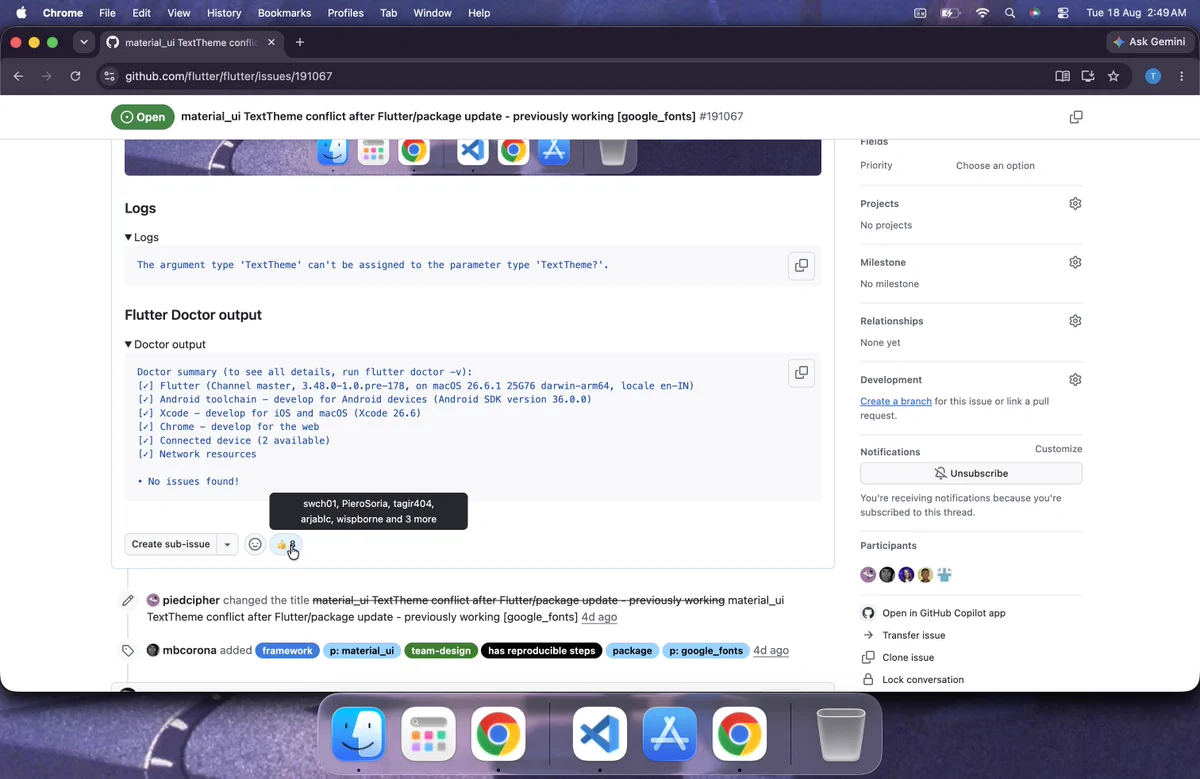Open Chrome three-dot menu
This screenshot has width=1200, height=779.
coord(1180,76)
